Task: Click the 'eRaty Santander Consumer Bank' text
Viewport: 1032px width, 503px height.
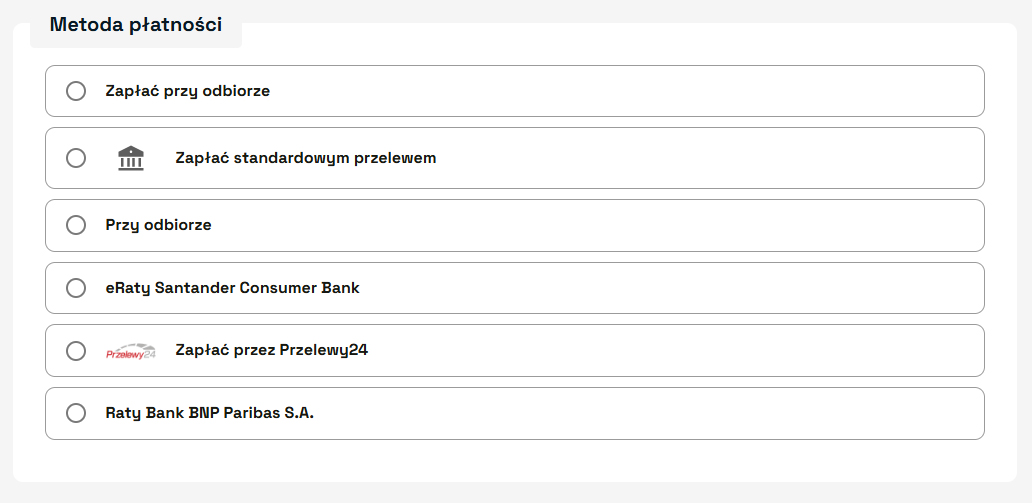Action: pos(233,288)
